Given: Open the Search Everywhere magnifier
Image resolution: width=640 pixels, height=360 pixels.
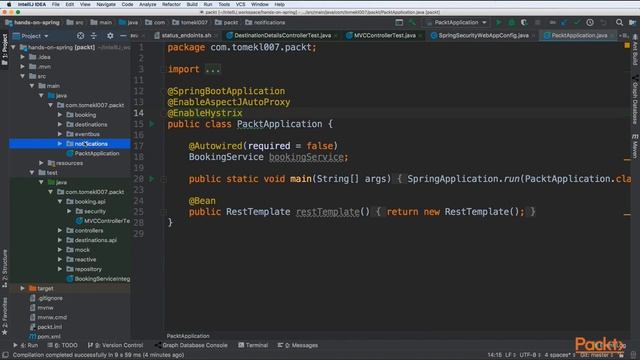Looking at the screenshot, I should pyautogui.click(x=619, y=22).
